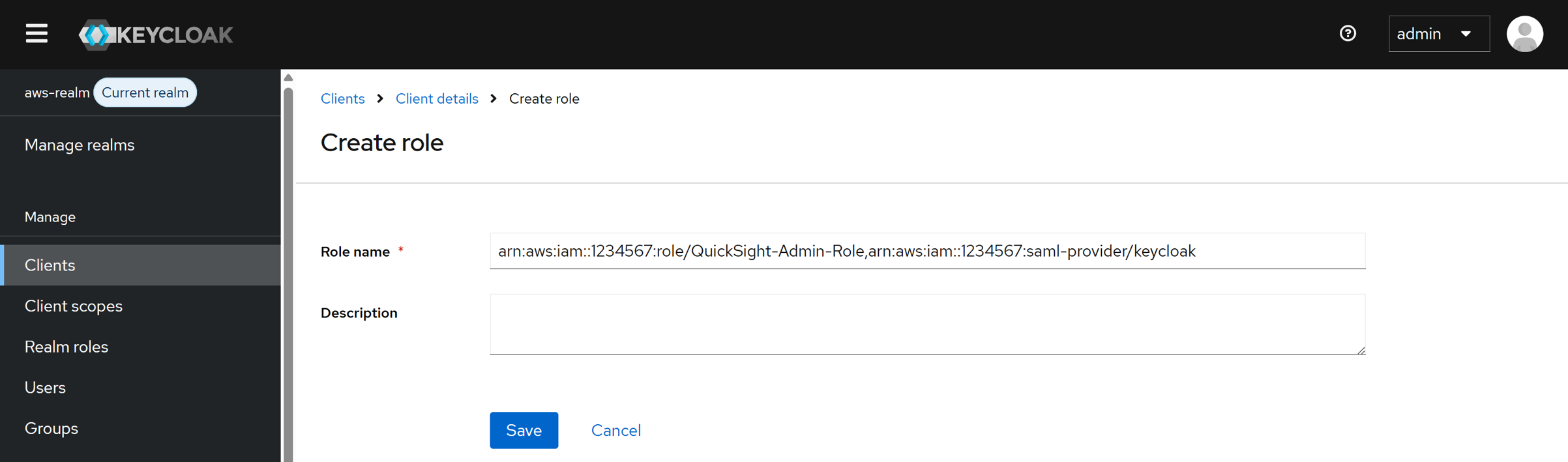
Task: Click the Keycloak logo
Action: pyautogui.click(x=156, y=35)
